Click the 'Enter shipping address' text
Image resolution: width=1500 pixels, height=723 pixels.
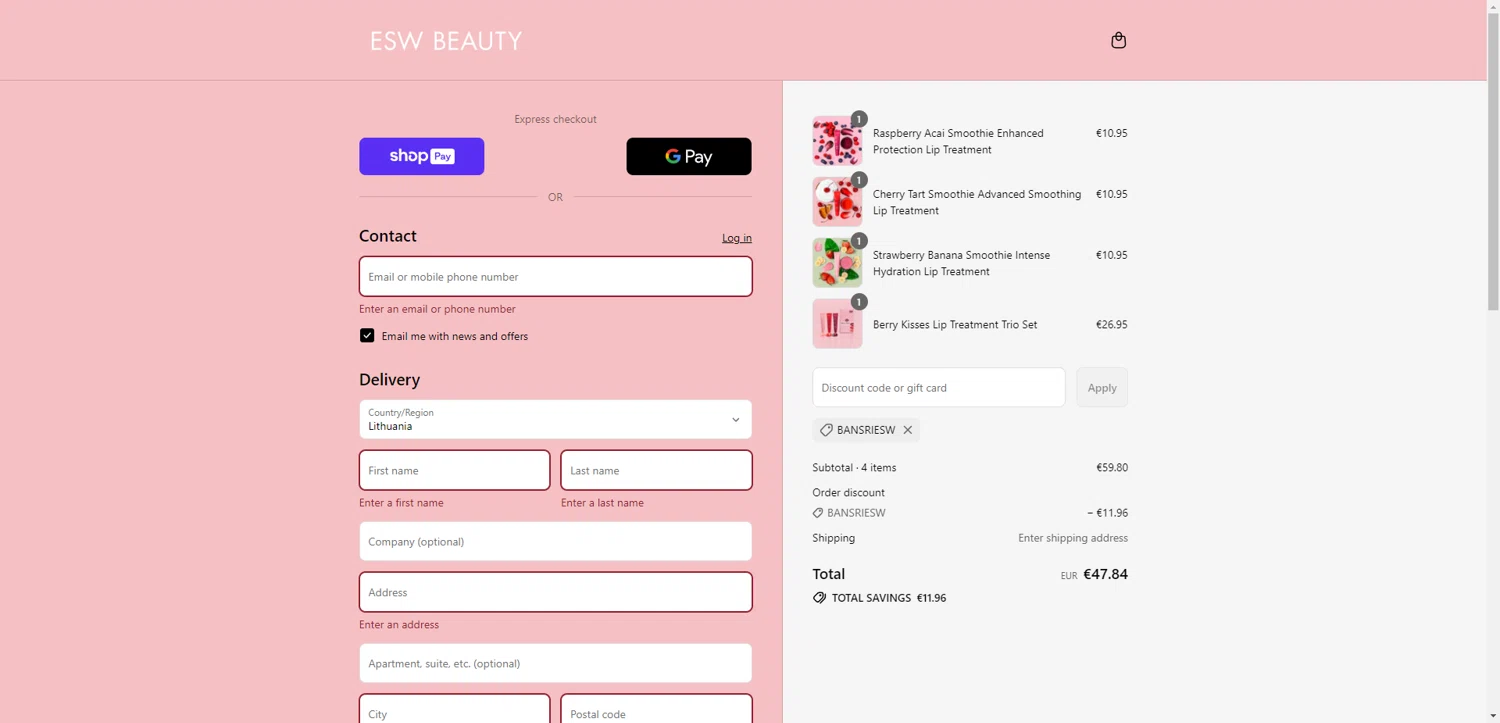[x=1073, y=538]
